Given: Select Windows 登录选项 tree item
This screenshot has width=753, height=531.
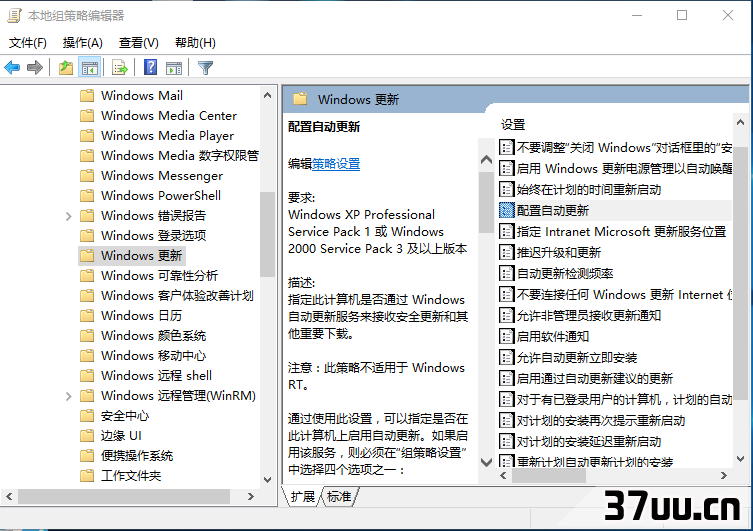Looking at the screenshot, I should tap(153, 235).
